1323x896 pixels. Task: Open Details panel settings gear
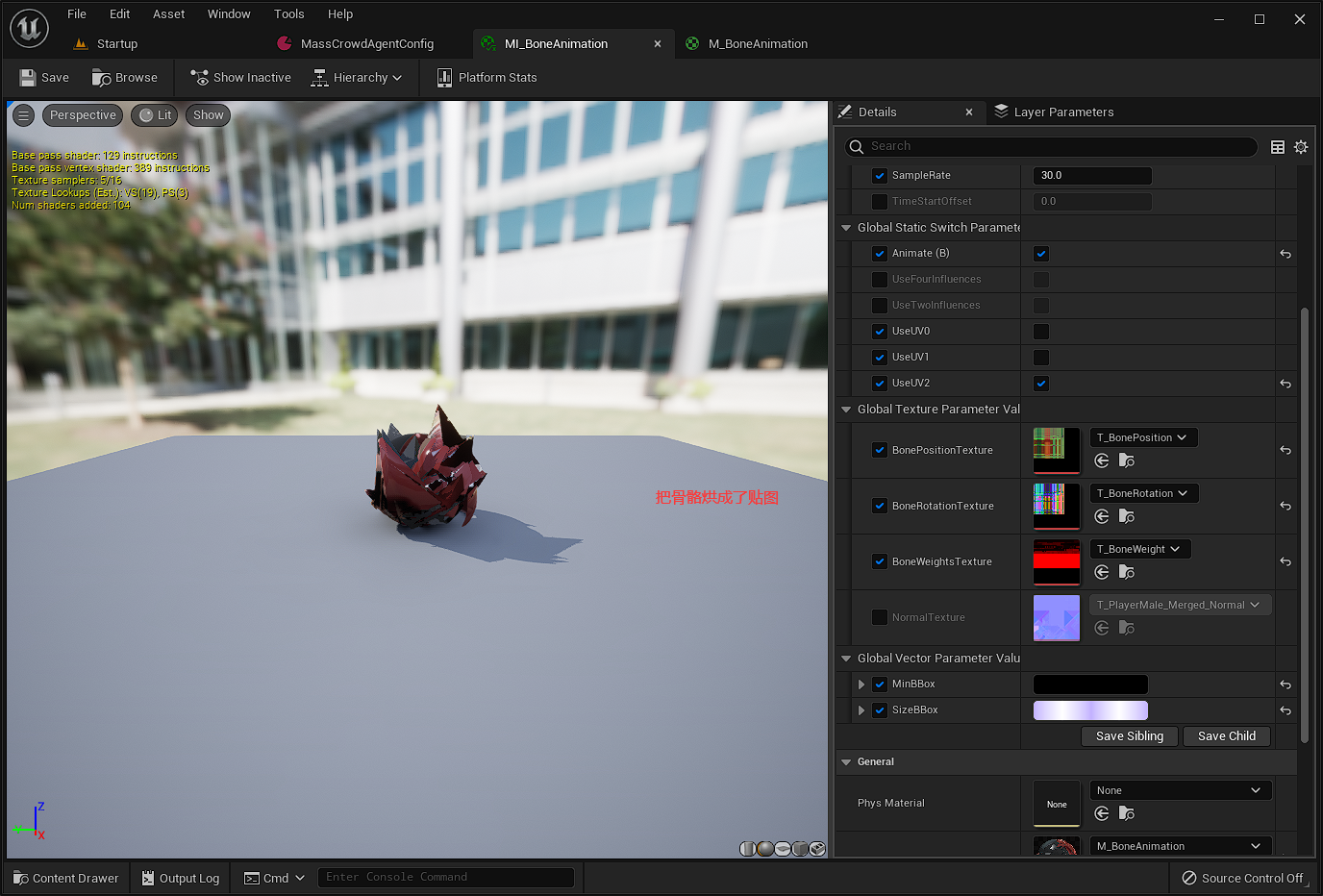(1301, 147)
